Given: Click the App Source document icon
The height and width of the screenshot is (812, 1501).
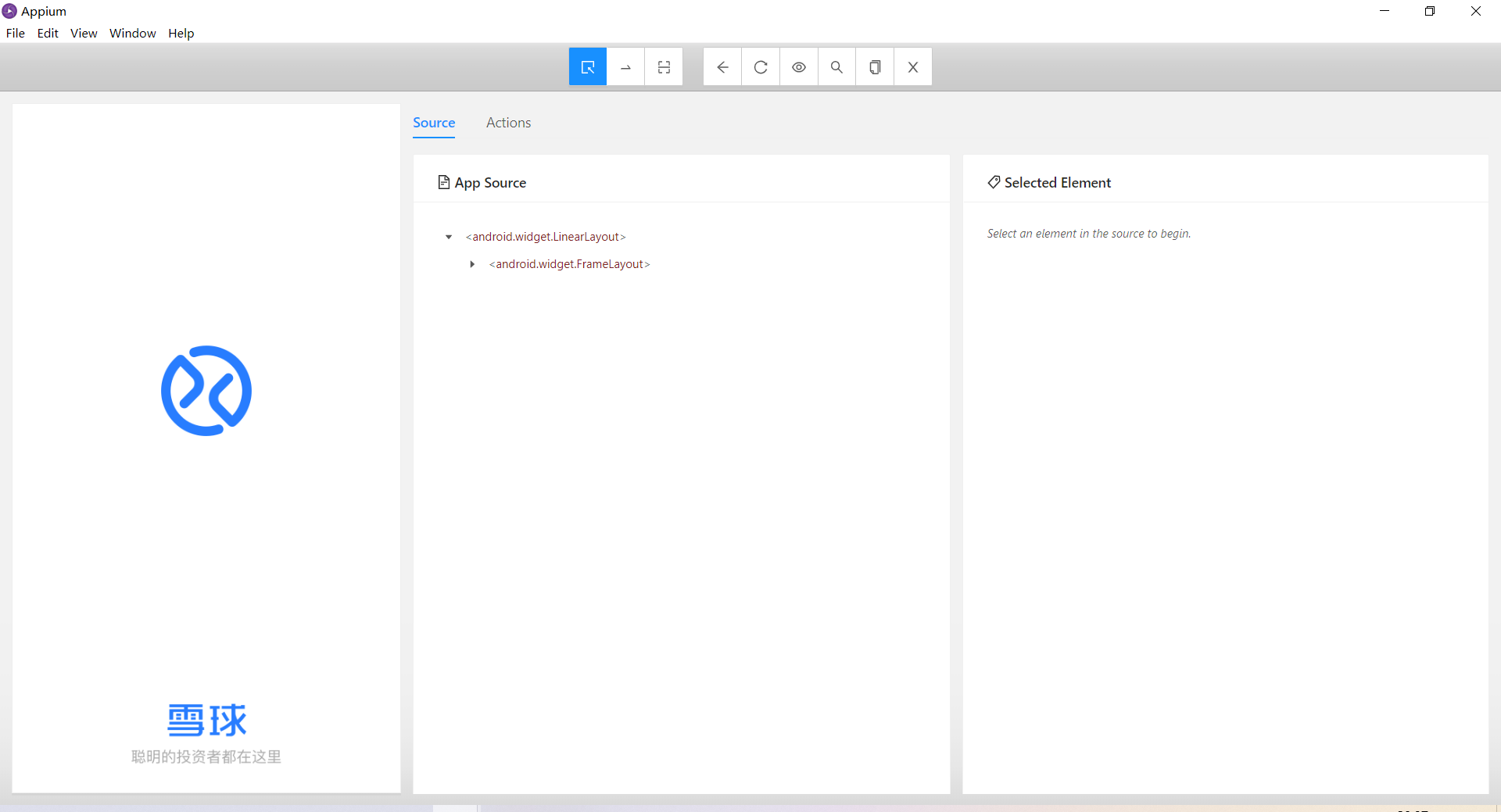Looking at the screenshot, I should [x=444, y=182].
